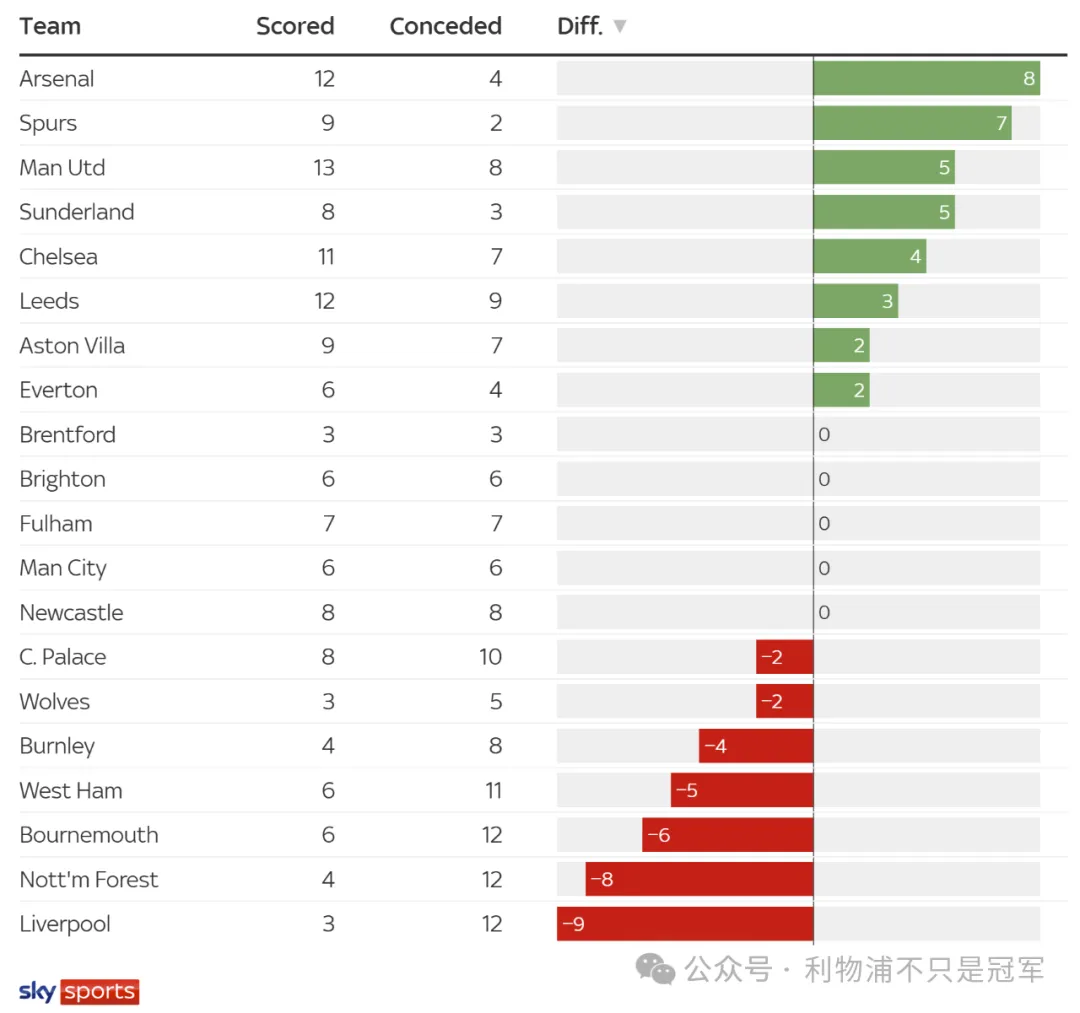Sort by the Scored column header
The image size is (1080, 1013).
(295, 27)
